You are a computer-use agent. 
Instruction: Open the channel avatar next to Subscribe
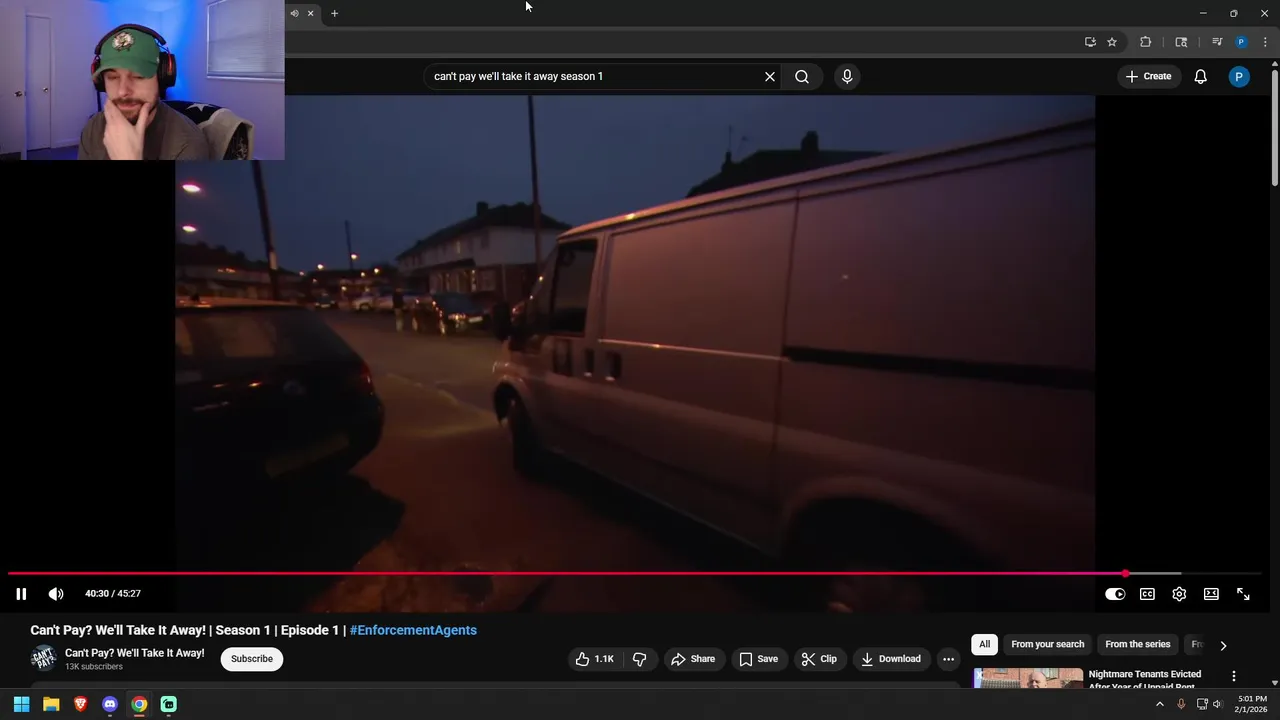pos(43,658)
